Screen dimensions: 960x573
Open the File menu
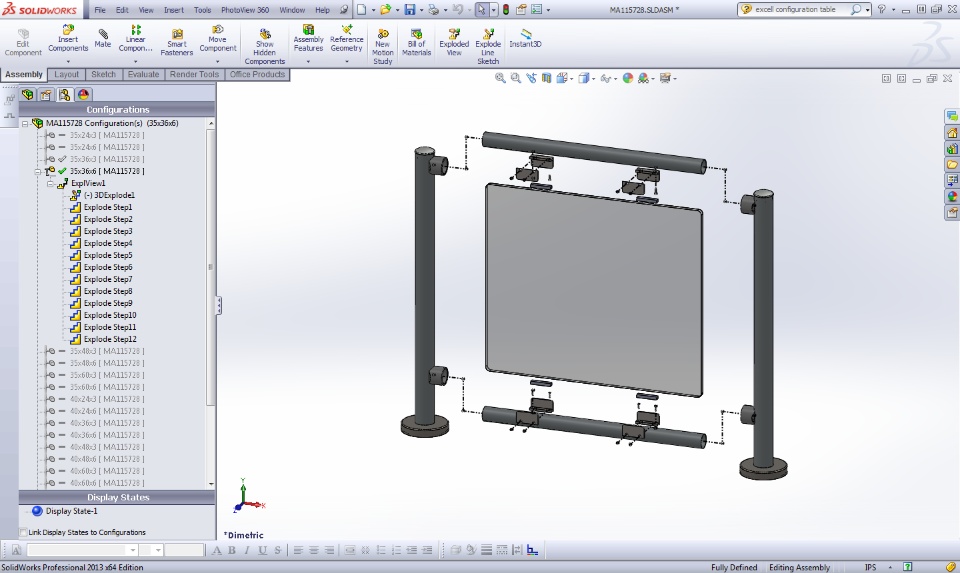tap(100, 10)
